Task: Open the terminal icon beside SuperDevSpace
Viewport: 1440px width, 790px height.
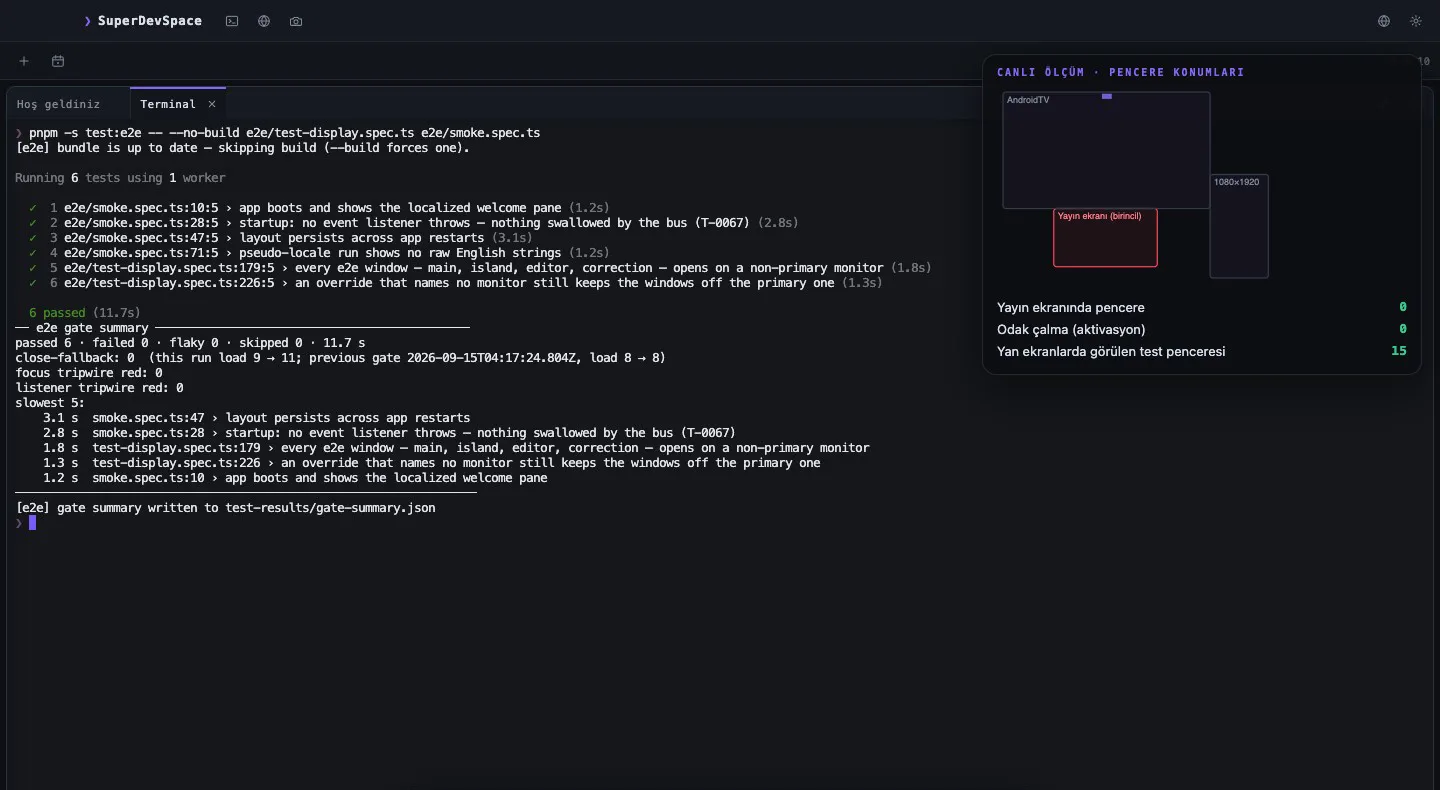Action: (x=232, y=21)
